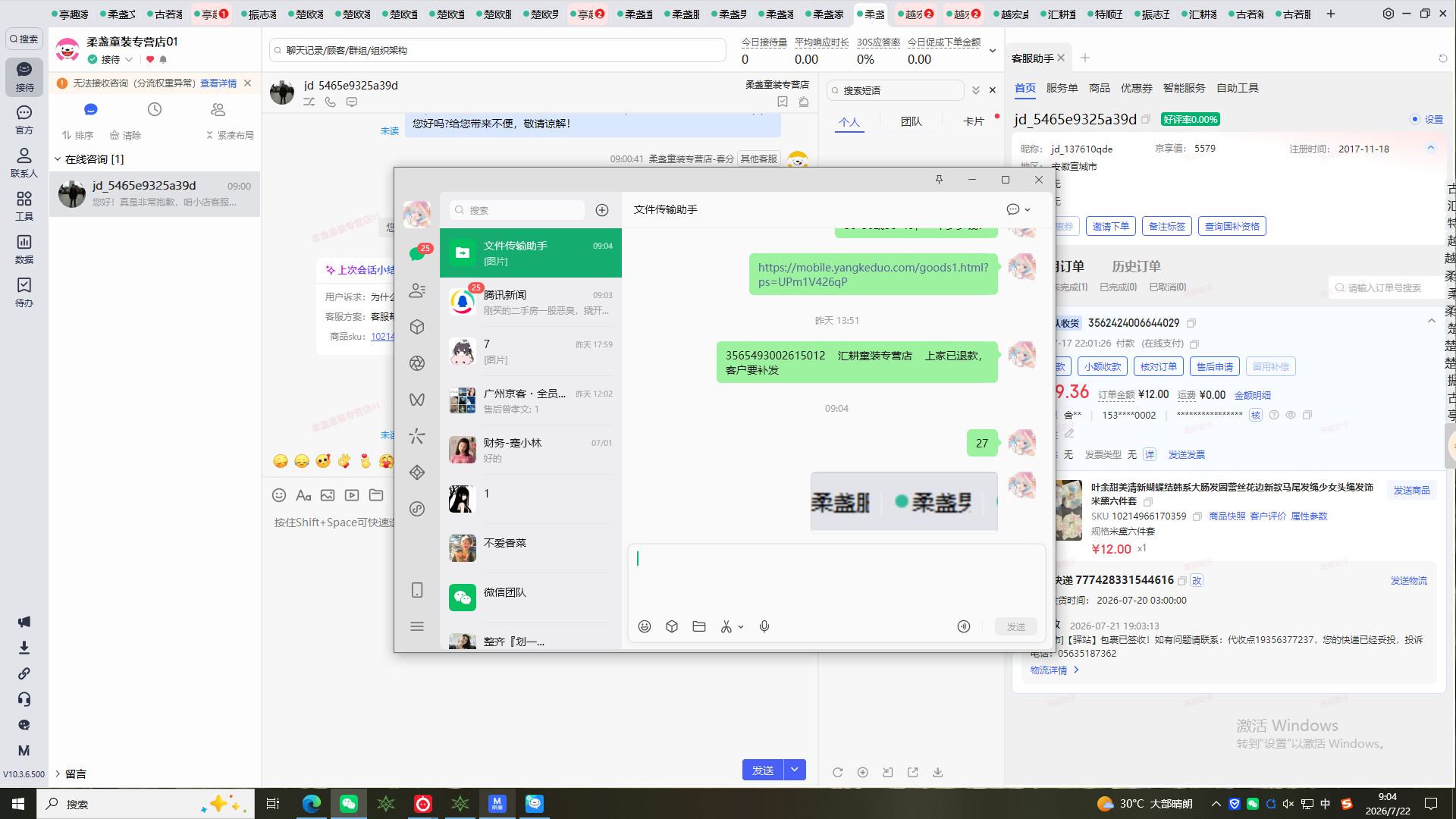Click the headset support icon in sidebar
This screenshot has width=1456, height=819.
[24, 699]
